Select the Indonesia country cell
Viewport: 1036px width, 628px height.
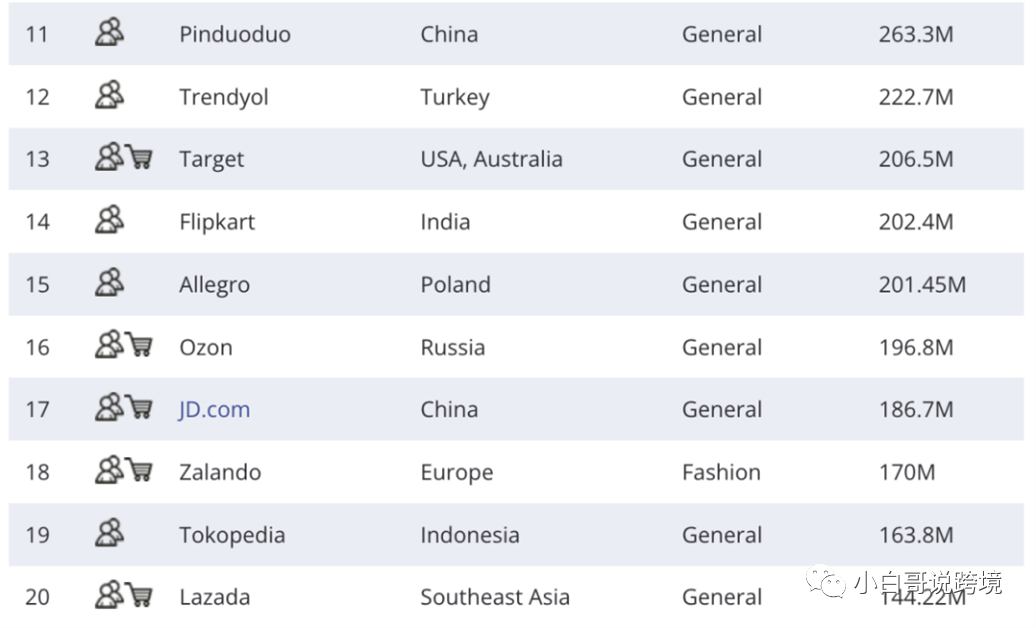click(x=469, y=535)
